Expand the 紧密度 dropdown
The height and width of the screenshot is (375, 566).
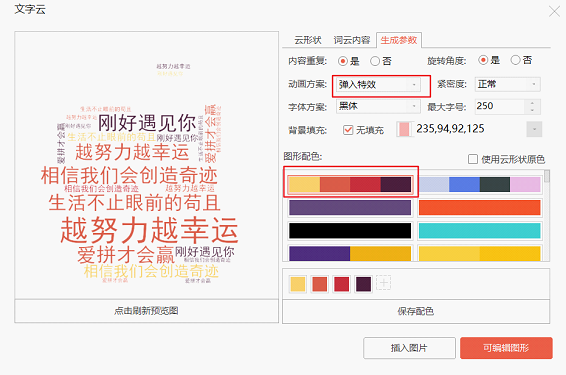click(x=508, y=84)
